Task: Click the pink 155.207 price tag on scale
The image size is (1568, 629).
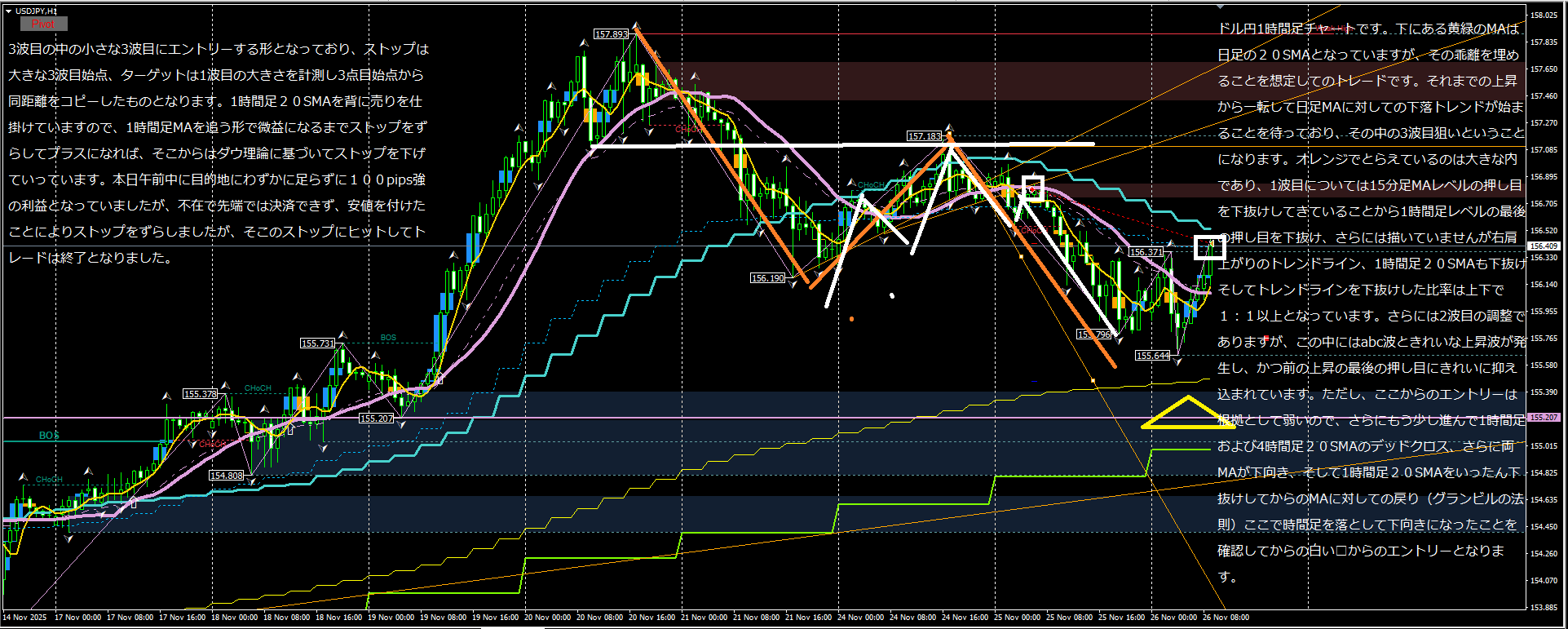Action: 1543,418
